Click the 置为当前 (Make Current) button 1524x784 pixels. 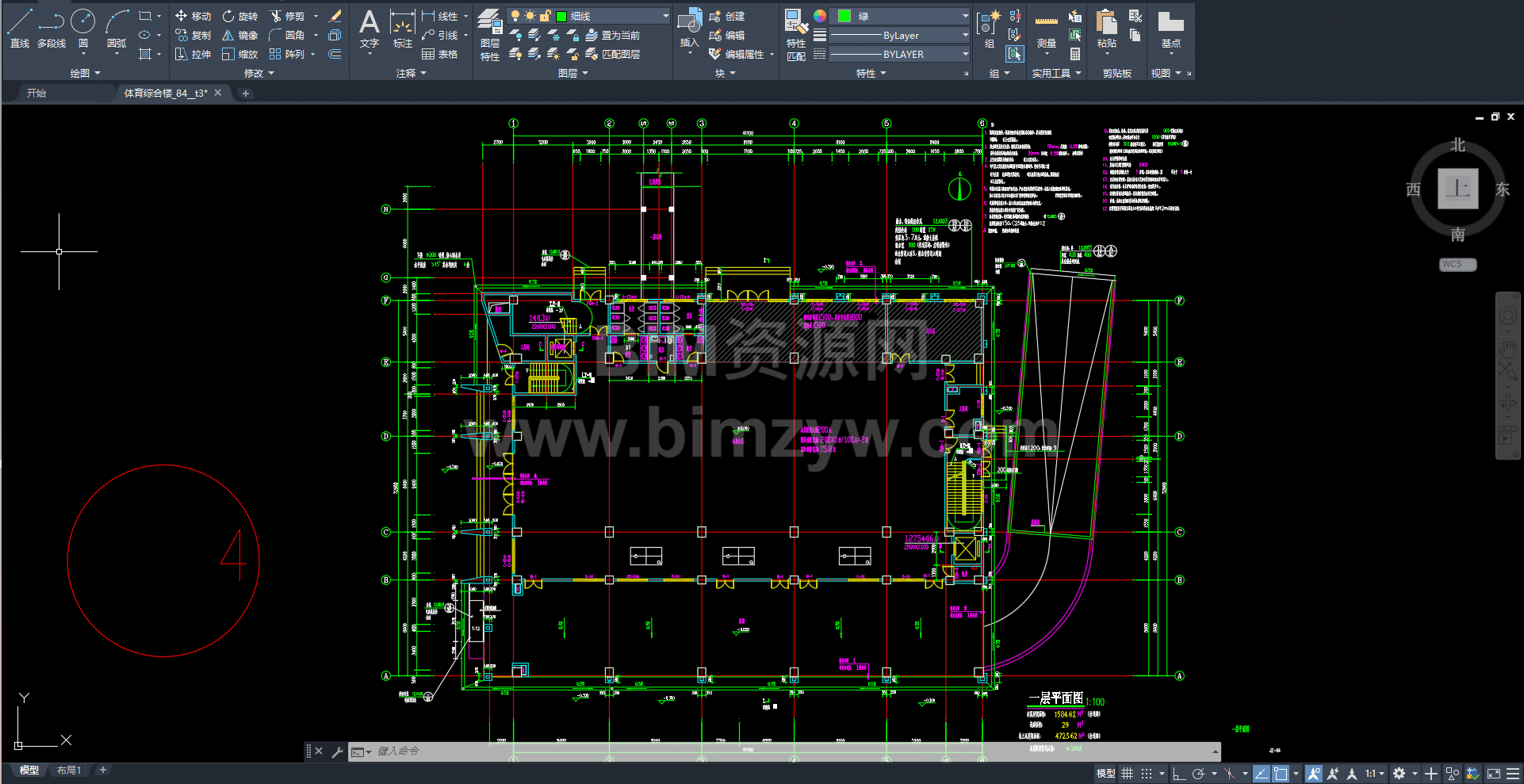coord(613,35)
